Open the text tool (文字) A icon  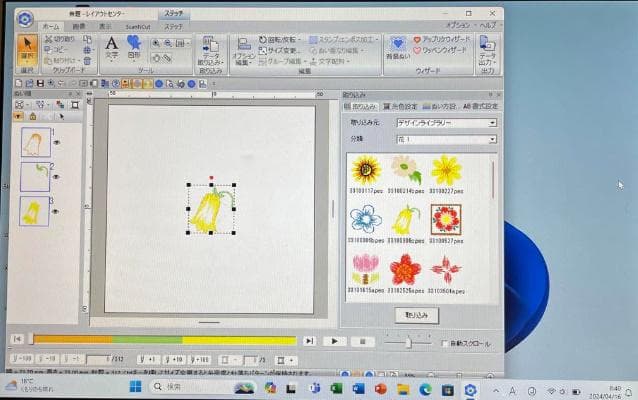tap(111, 48)
